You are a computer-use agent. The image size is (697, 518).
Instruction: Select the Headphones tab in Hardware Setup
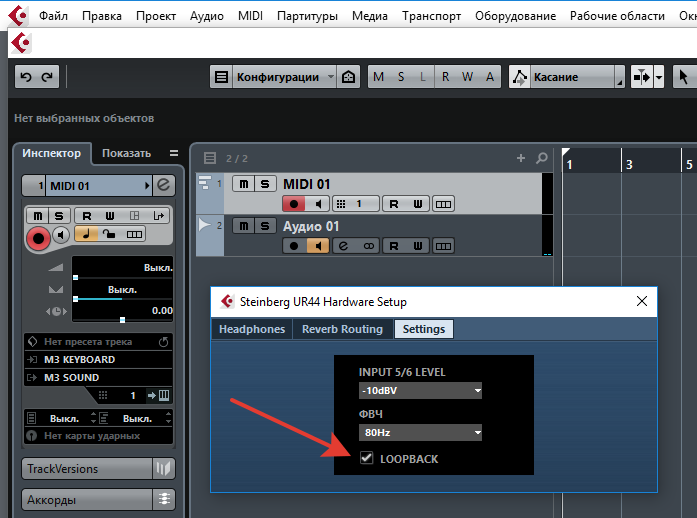coord(252,329)
